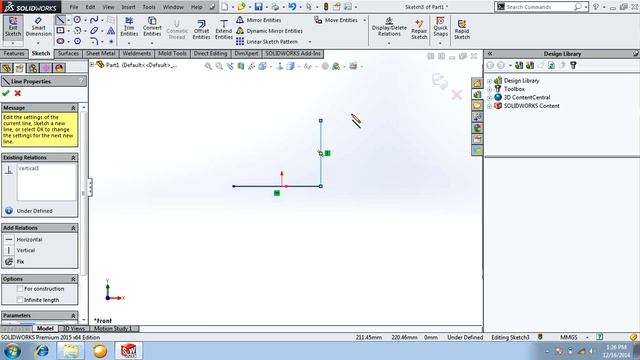Image resolution: width=640 pixels, height=360 pixels.
Task: Click Move Entities command
Action: pos(336,20)
